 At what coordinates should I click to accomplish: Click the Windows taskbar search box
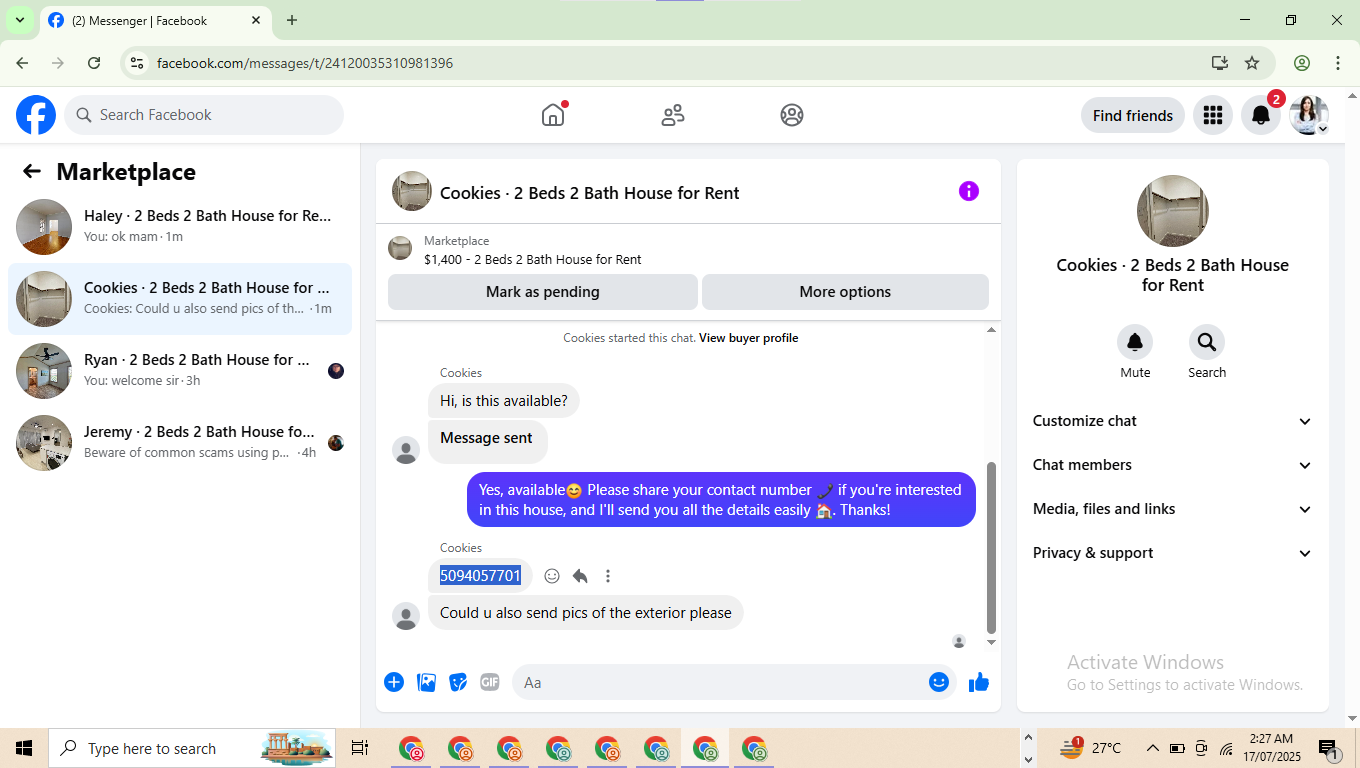(x=194, y=748)
